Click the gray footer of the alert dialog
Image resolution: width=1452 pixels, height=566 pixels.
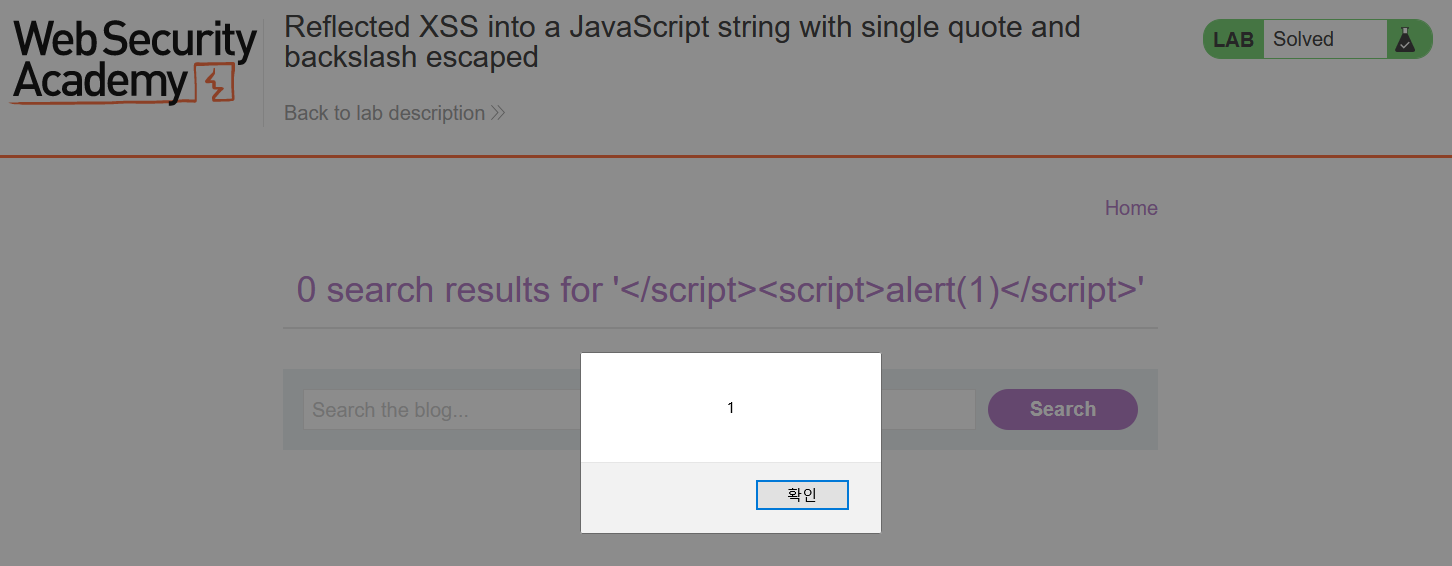click(660, 497)
